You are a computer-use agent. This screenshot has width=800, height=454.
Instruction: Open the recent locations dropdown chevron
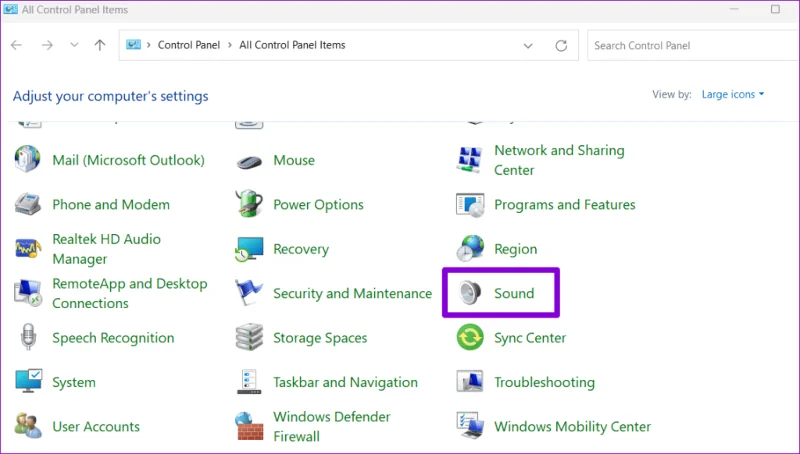[74, 45]
